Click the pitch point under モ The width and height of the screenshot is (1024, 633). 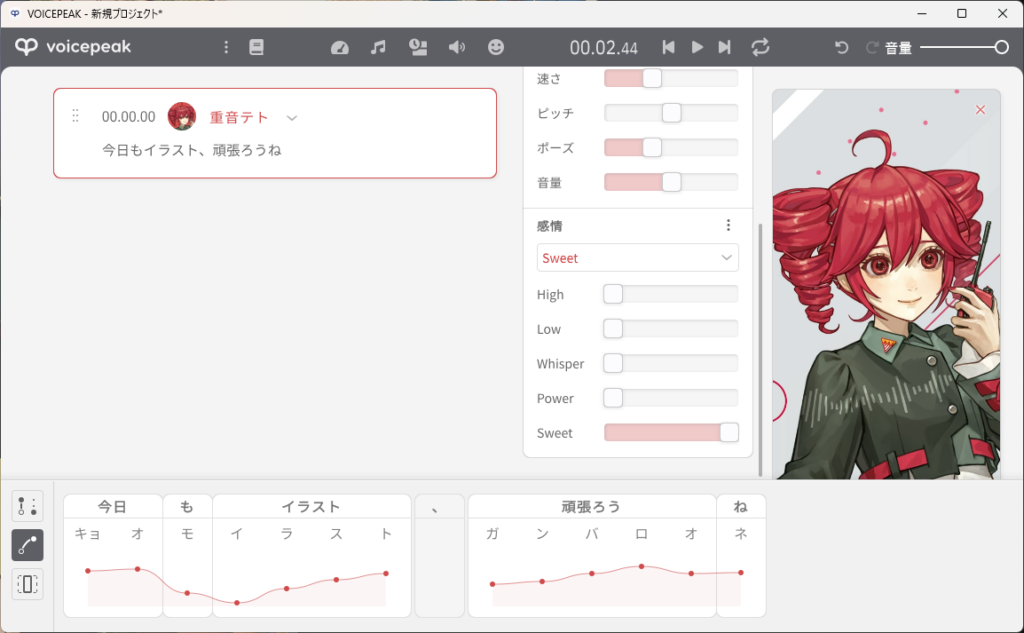point(187,593)
